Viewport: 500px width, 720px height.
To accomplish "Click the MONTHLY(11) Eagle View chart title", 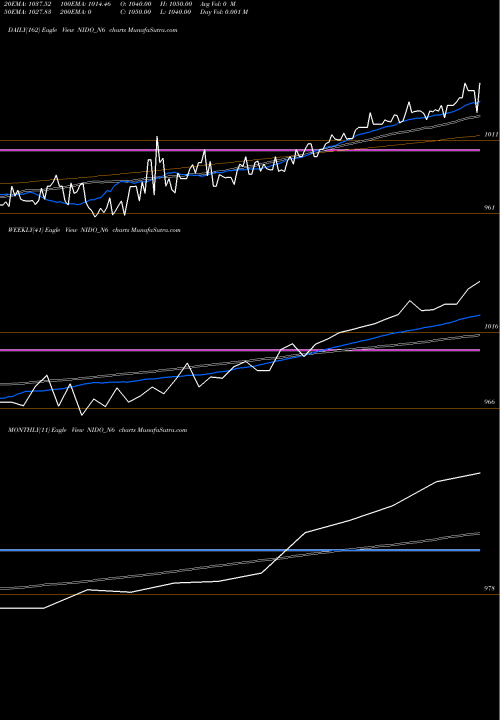I will pyautogui.click(x=97, y=430).
